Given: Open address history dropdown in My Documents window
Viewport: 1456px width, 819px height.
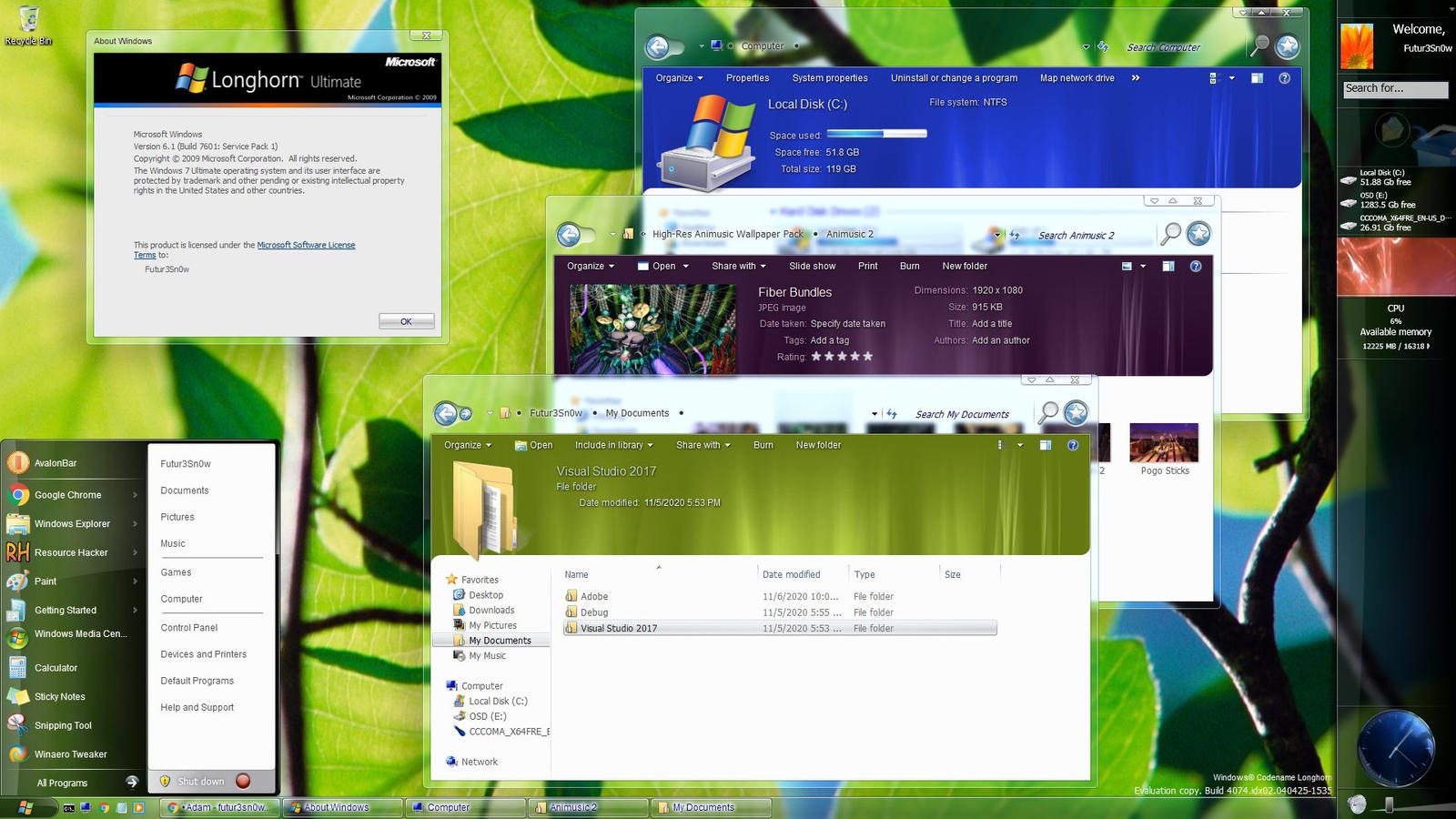Looking at the screenshot, I should [x=875, y=414].
